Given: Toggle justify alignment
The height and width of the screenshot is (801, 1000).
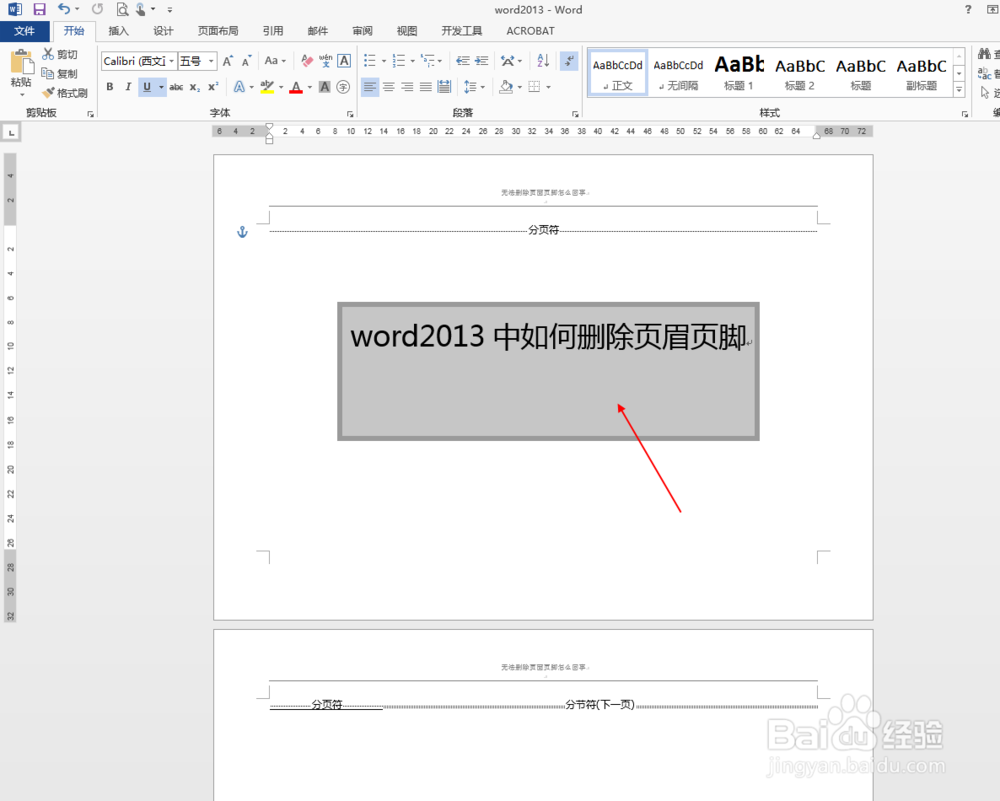Looking at the screenshot, I should [x=425, y=87].
